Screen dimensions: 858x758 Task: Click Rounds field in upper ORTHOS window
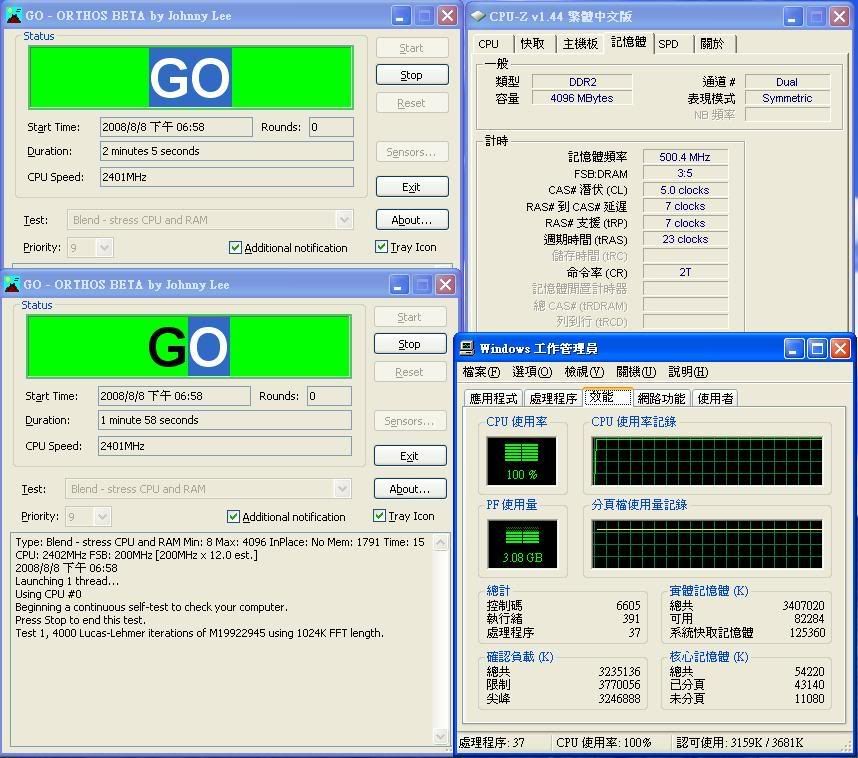point(331,127)
